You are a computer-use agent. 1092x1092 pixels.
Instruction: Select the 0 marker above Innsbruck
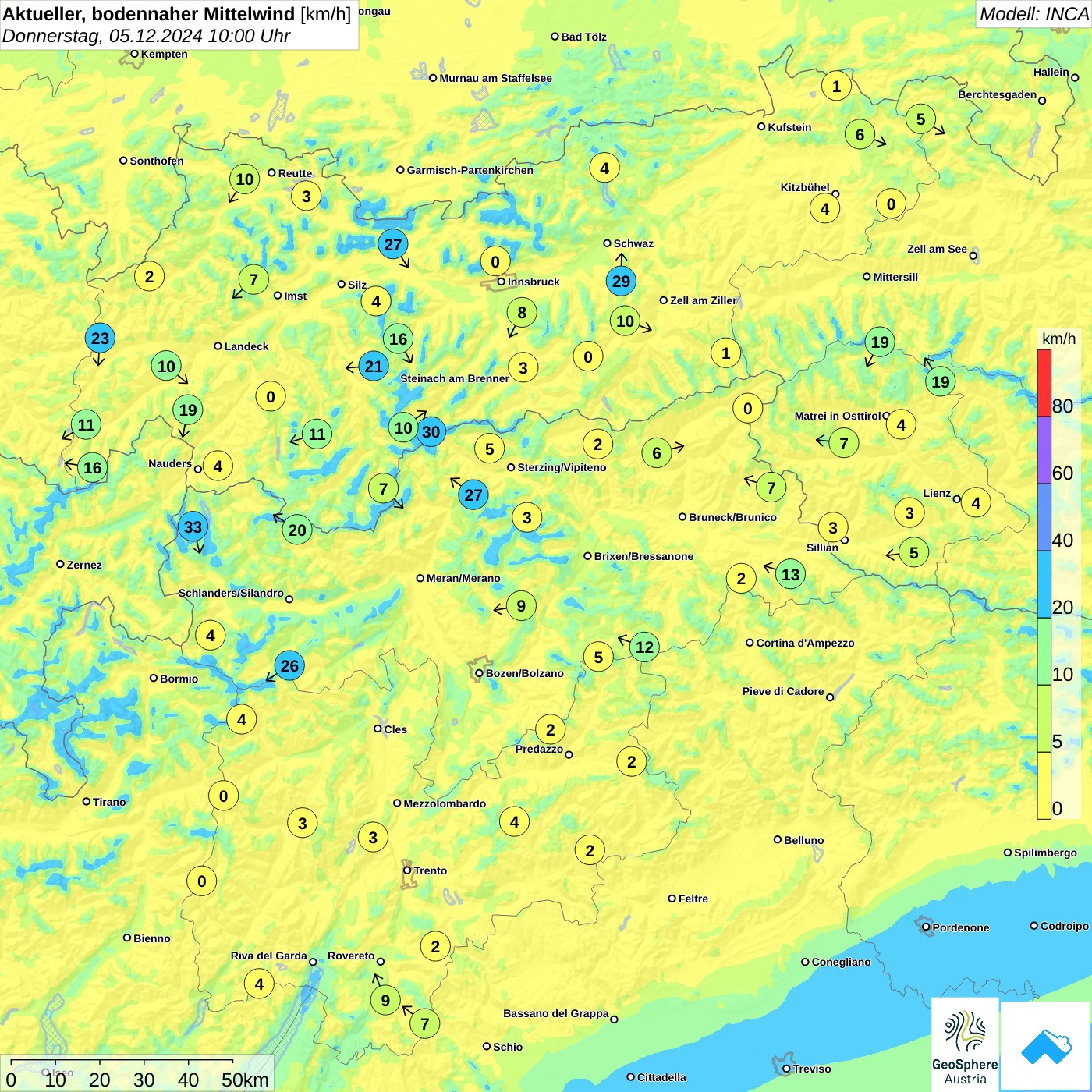(x=495, y=262)
